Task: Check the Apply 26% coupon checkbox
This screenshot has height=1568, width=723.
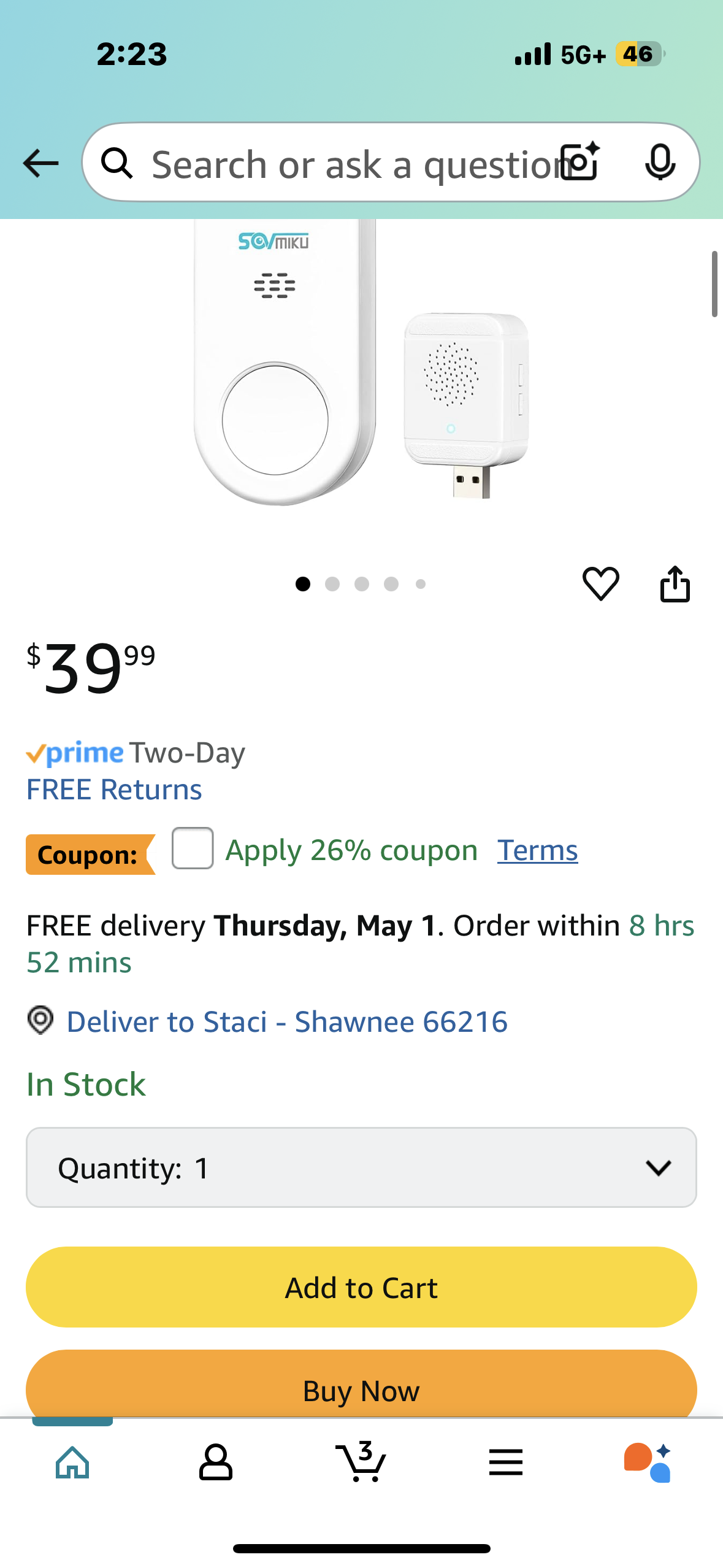Action: (x=193, y=848)
